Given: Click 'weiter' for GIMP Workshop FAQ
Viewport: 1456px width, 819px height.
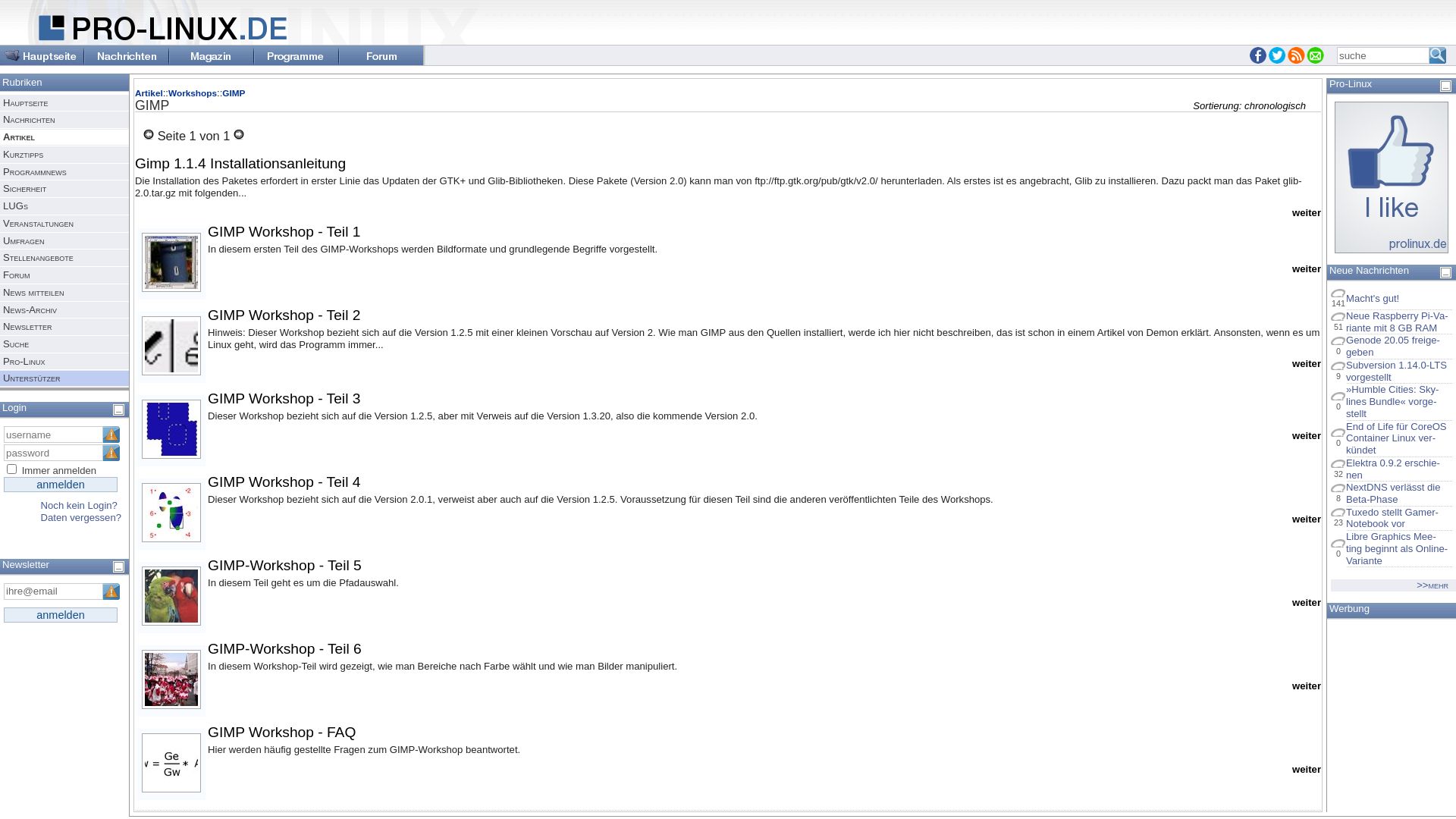Looking at the screenshot, I should (x=1306, y=770).
